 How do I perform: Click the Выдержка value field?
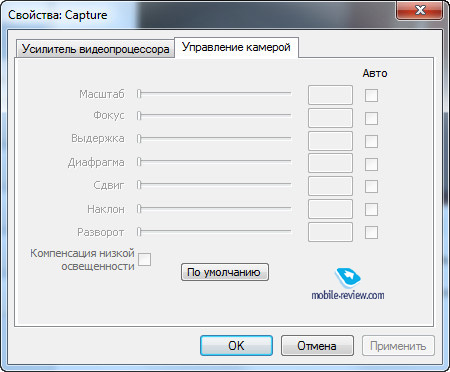tap(330, 141)
